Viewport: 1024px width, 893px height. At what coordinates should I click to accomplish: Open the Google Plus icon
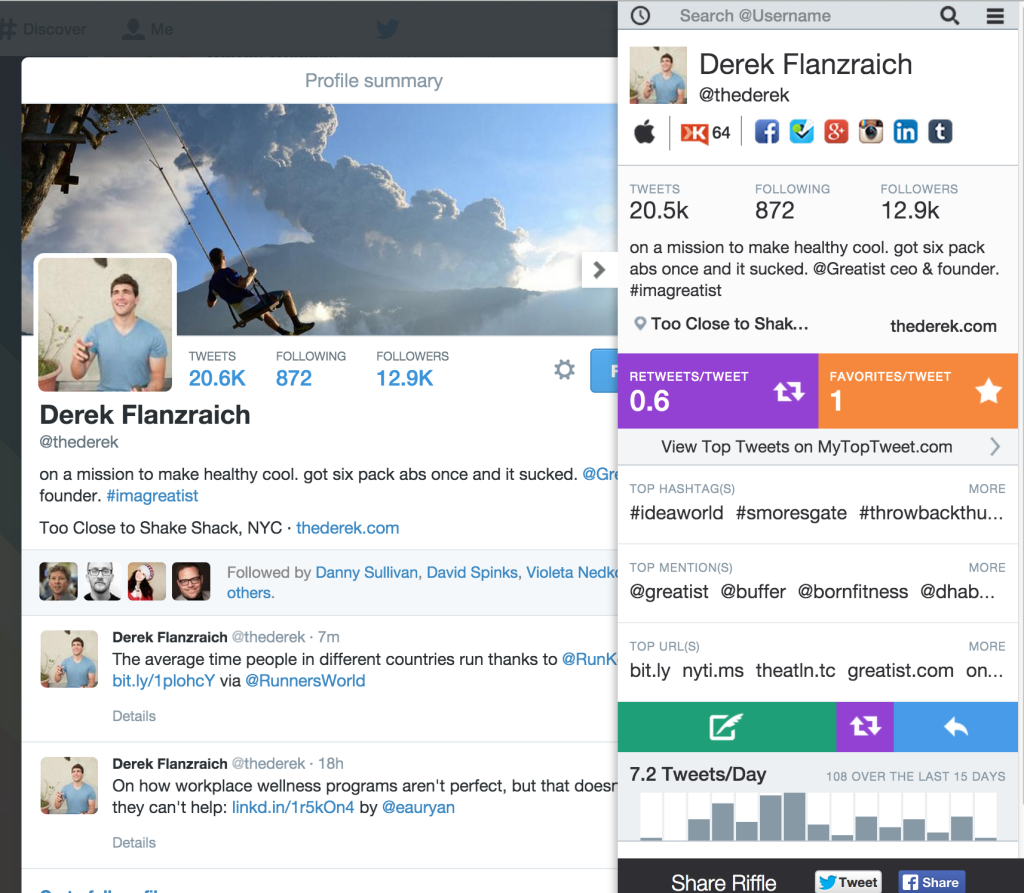(x=836, y=132)
